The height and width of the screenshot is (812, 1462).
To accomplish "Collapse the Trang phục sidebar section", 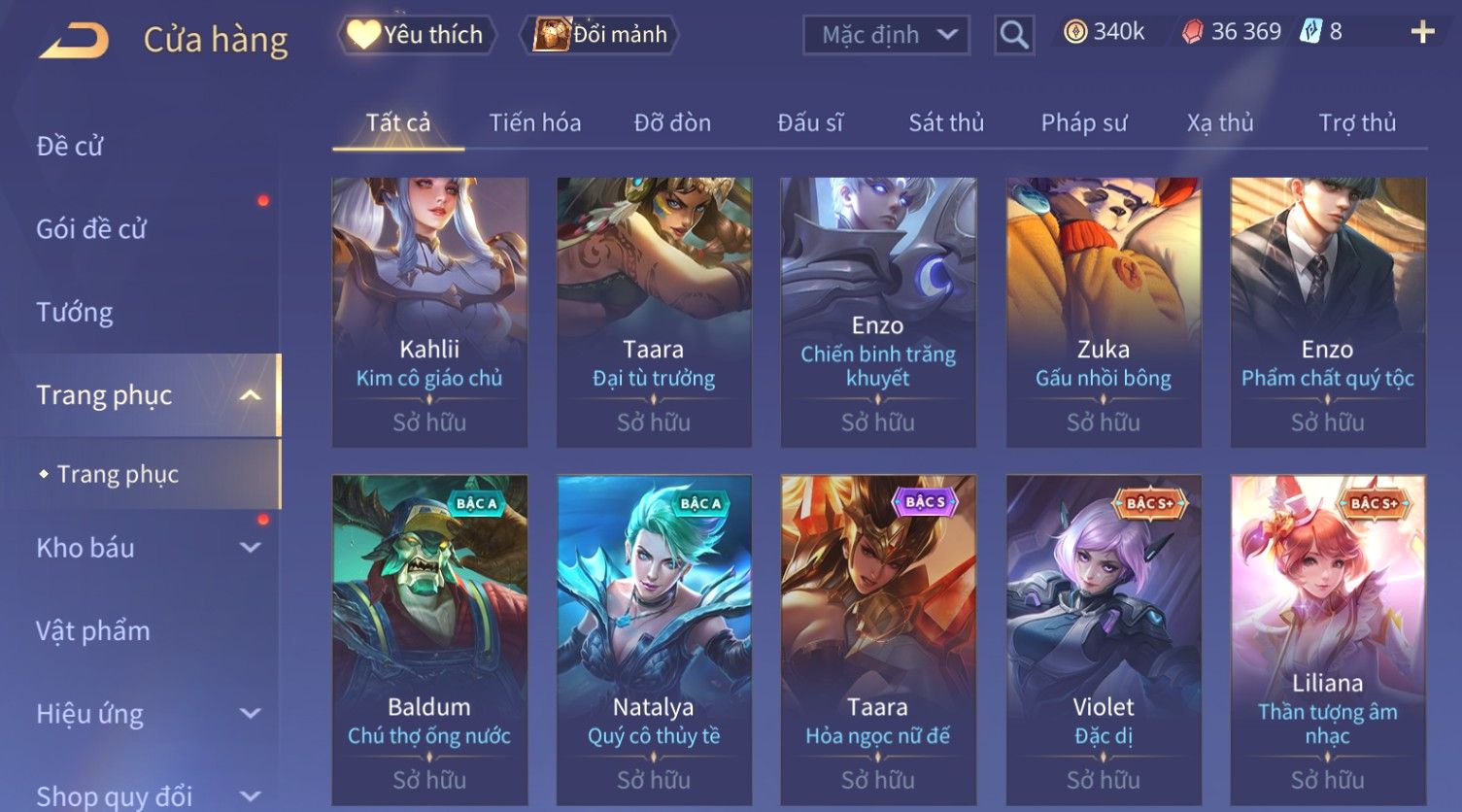I will (x=251, y=395).
